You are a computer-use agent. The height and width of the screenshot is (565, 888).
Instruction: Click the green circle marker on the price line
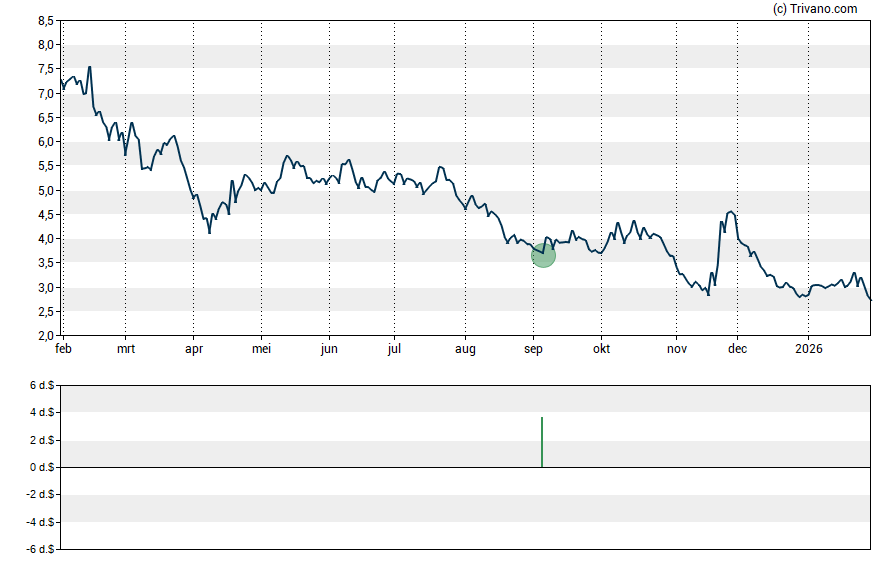pos(543,255)
